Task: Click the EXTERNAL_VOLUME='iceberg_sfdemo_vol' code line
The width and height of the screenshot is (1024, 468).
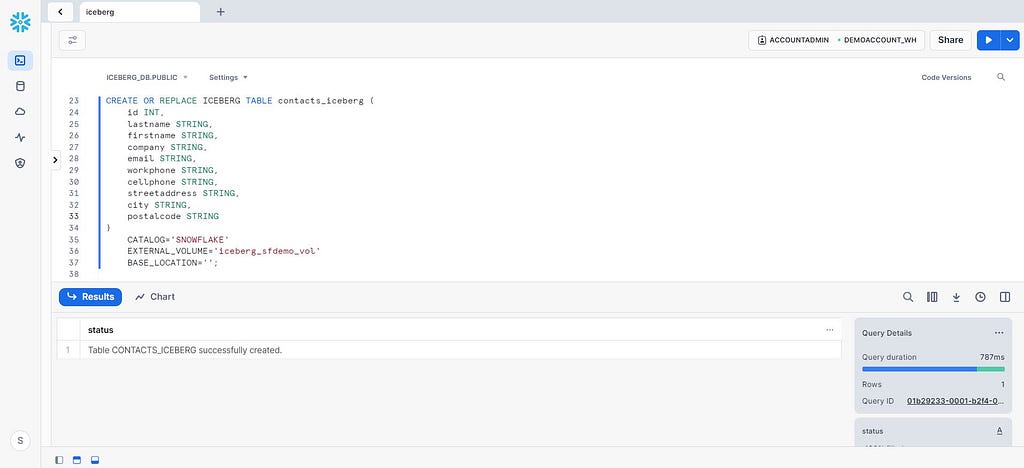Action: click(223, 251)
